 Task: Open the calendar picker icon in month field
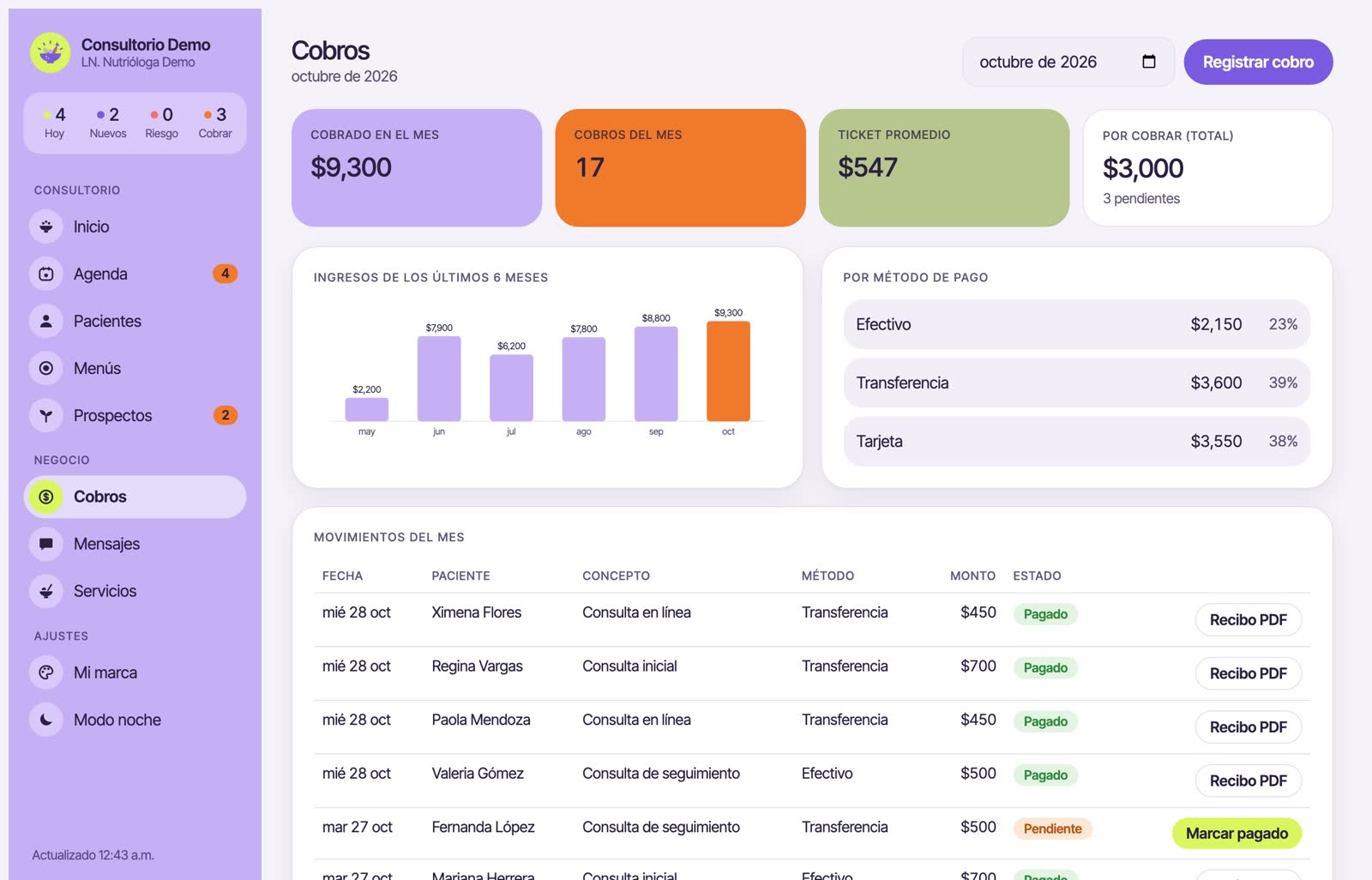click(1149, 62)
